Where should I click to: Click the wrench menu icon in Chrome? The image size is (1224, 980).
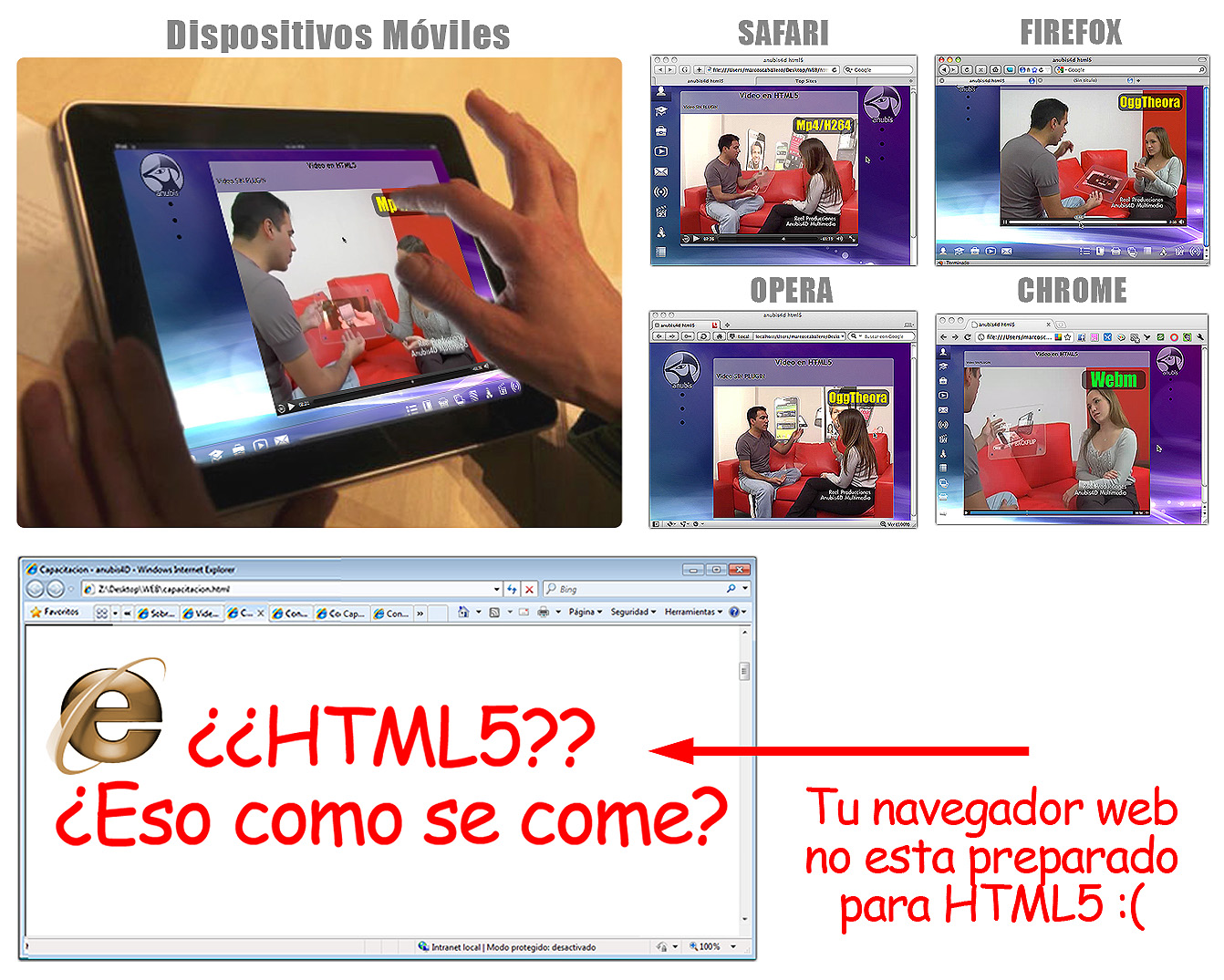click(x=1199, y=336)
